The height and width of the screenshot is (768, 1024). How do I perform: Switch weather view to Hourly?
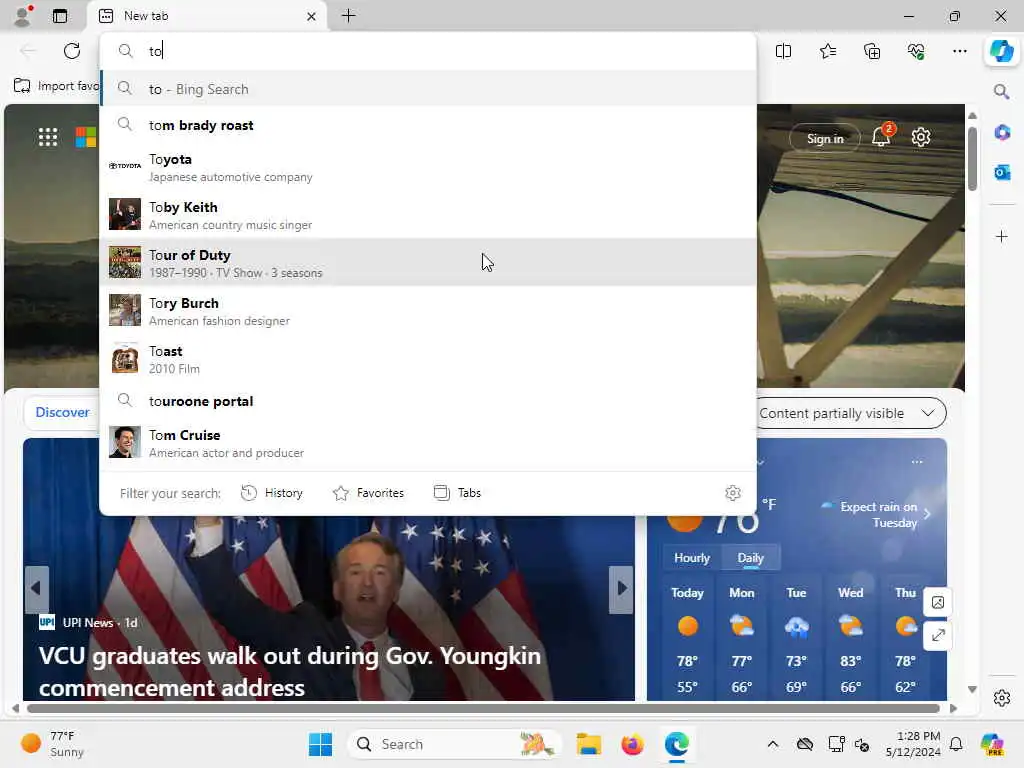(x=692, y=558)
